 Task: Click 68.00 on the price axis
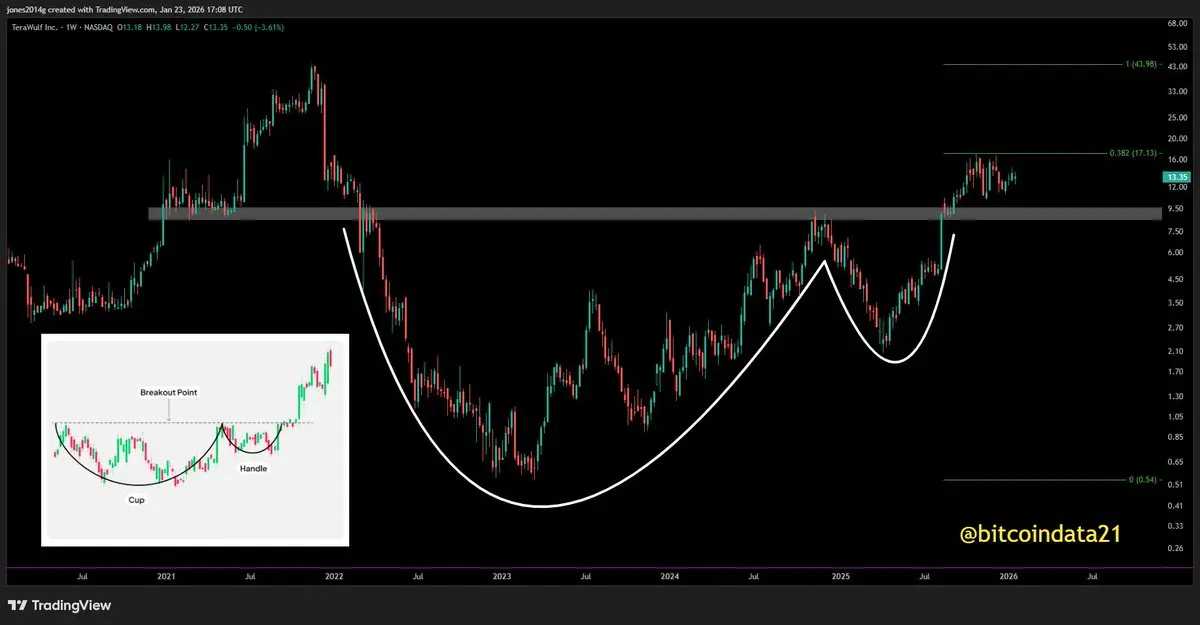[1176, 21]
